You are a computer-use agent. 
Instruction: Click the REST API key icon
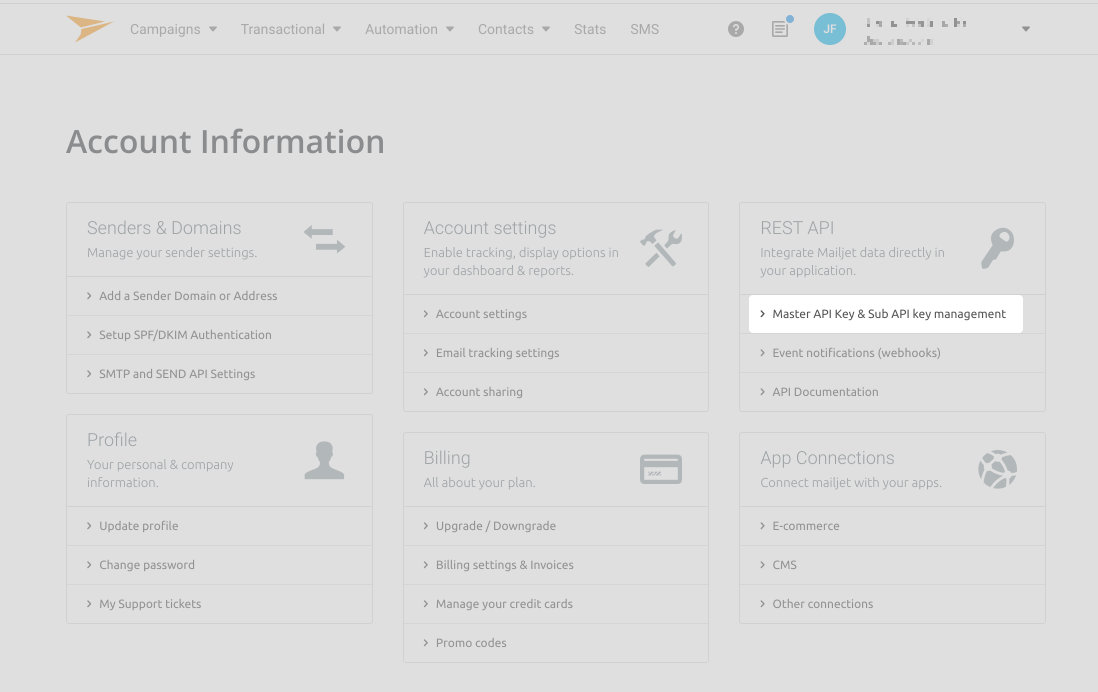[997, 247]
